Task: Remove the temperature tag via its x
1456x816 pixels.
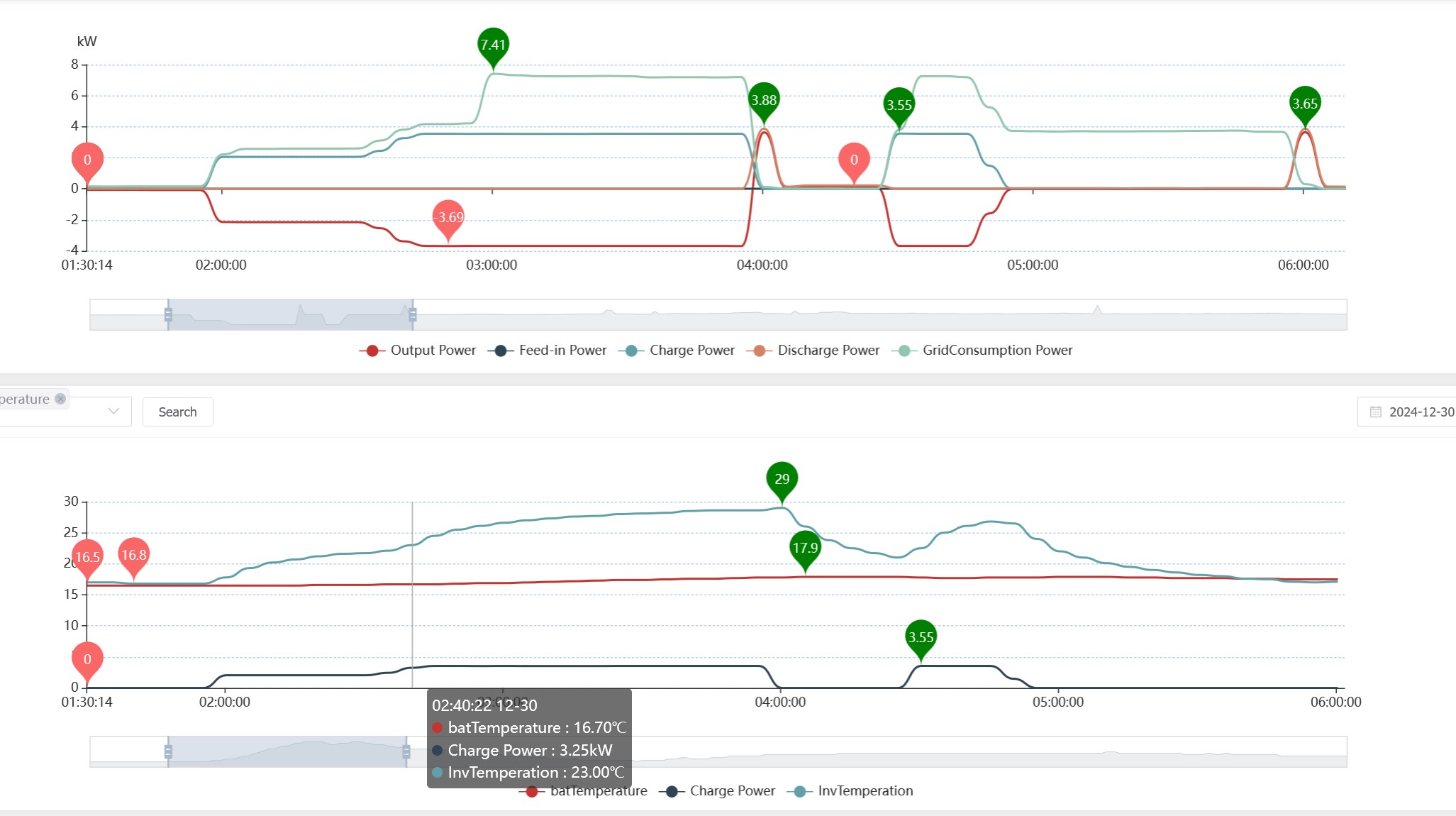Action: pyautogui.click(x=60, y=399)
